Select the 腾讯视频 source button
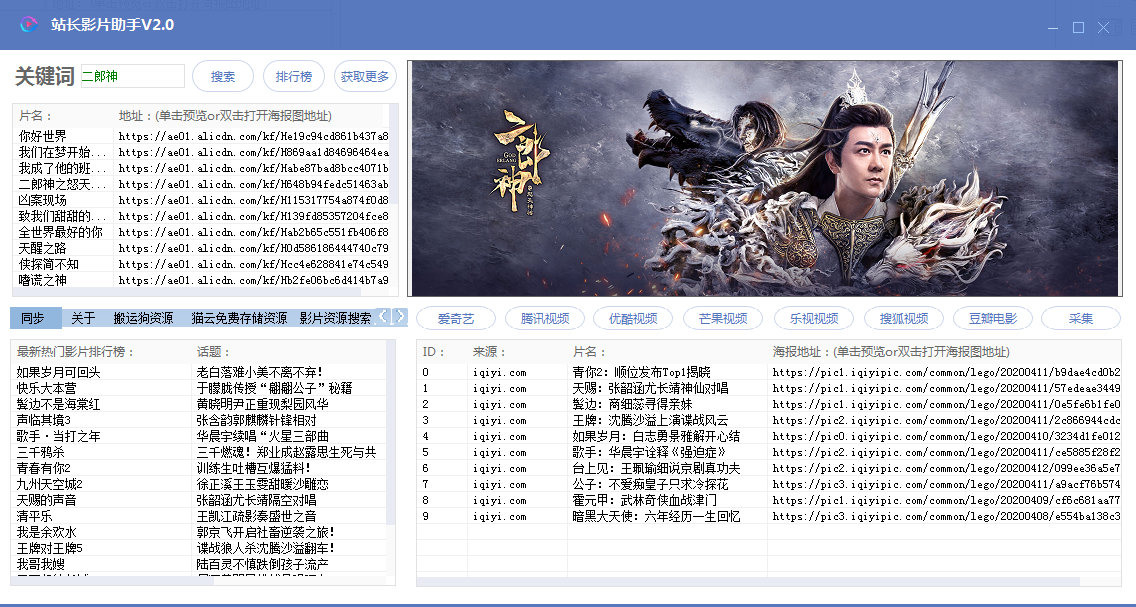The width and height of the screenshot is (1136, 607). pyautogui.click(x=545, y=318)
